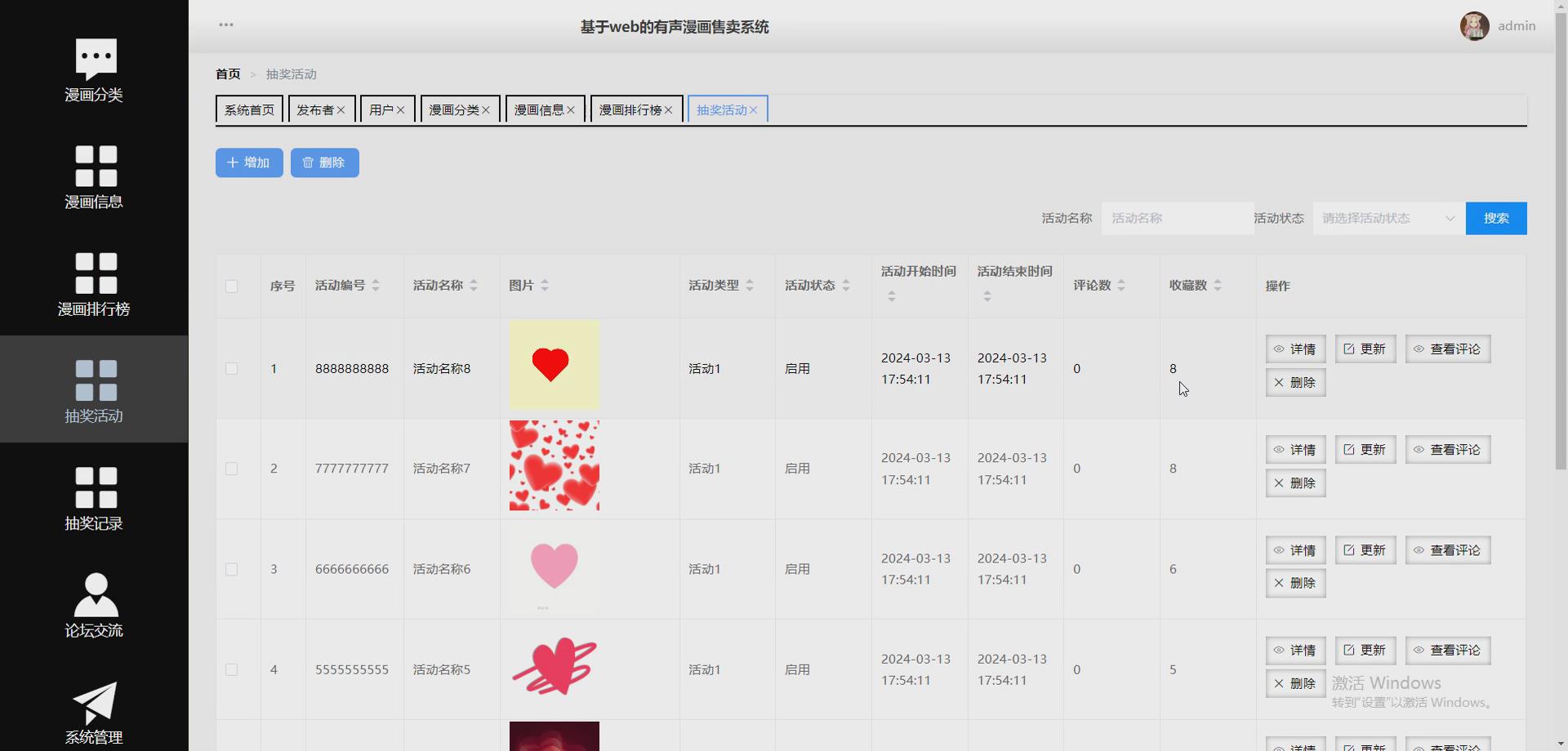Viewport: 1568px width, 751px height.
Task: Click the 增加 add button
Action: [249, 162]
